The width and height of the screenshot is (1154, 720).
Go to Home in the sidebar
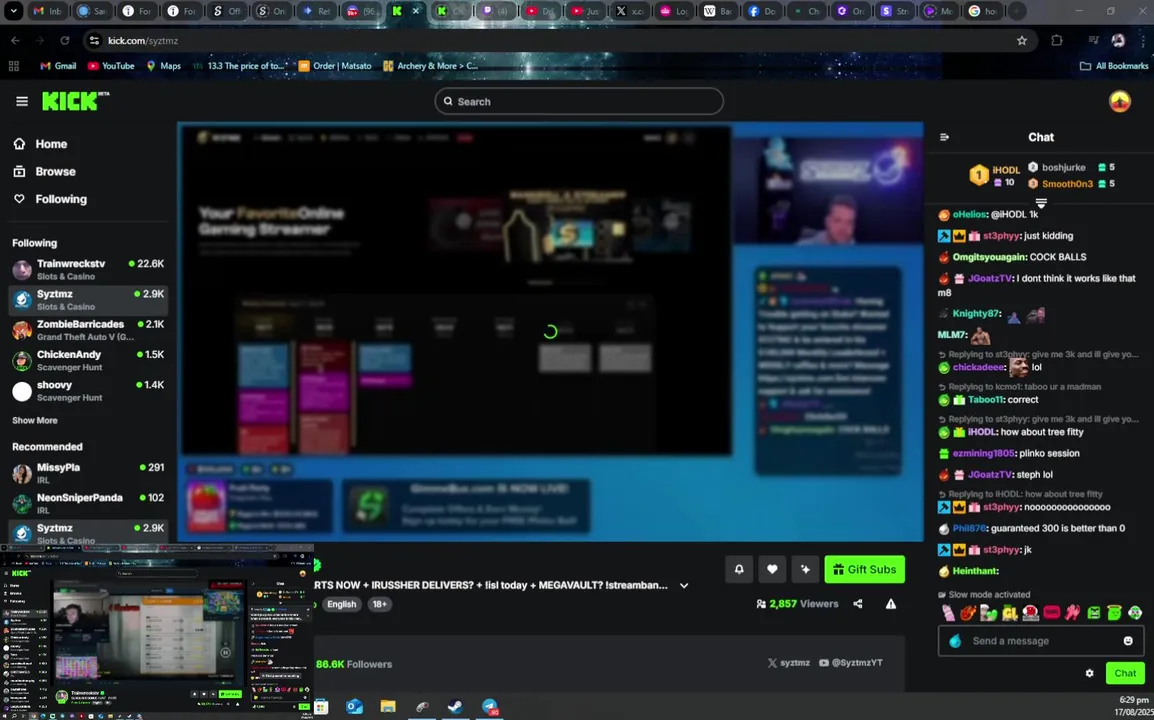[x=41, y=144]
